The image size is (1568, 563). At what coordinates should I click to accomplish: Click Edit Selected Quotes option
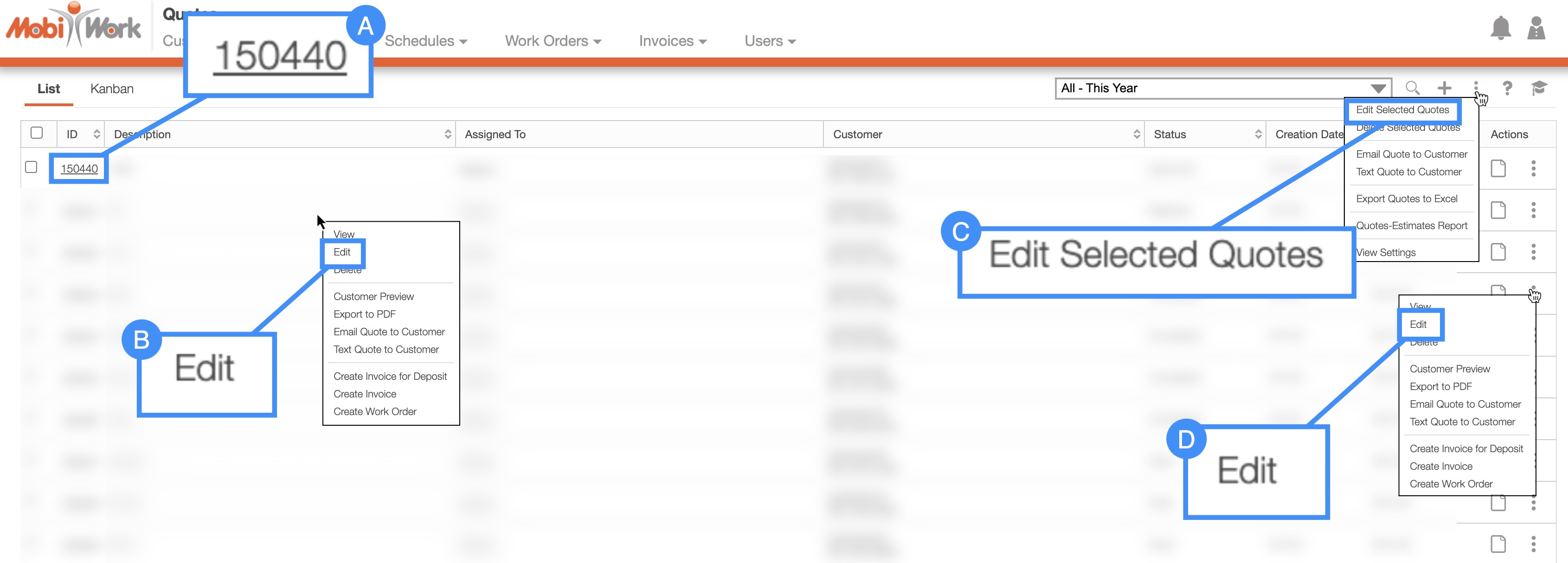[x=1402, y=110]
